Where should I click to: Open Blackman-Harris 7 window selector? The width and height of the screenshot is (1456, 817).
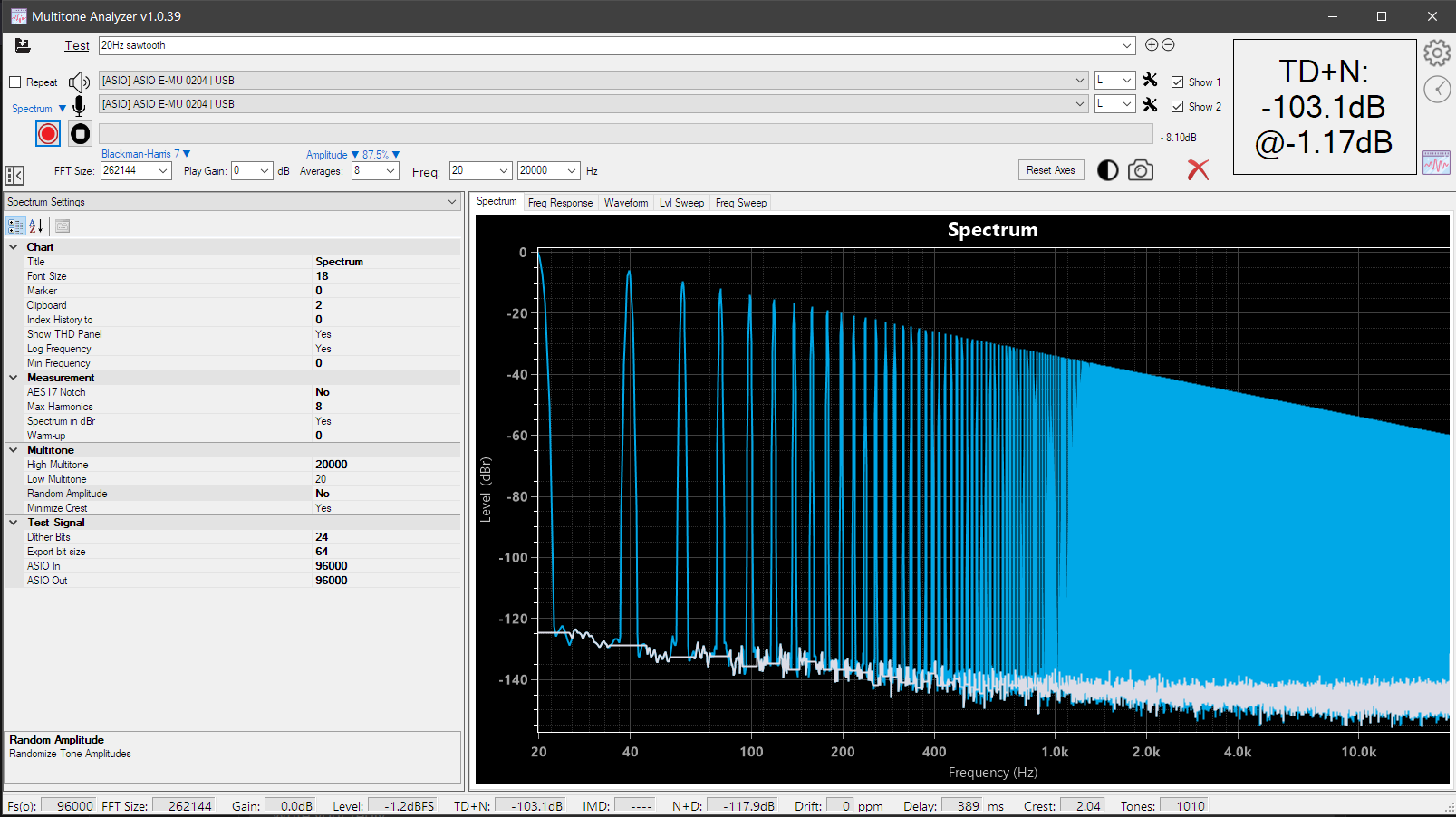[146, 154]
